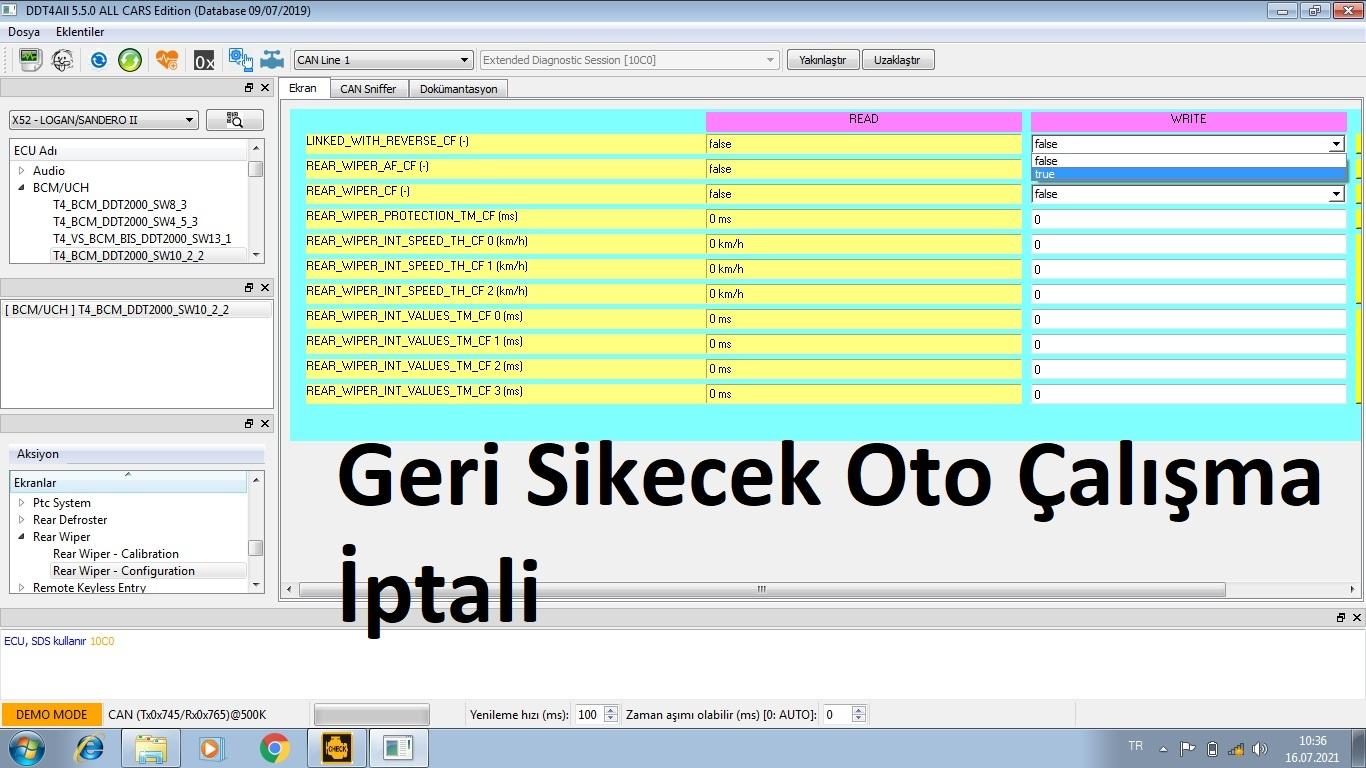Click the Uzaklaştır zoom out button
The image size is (1366, 768).
tap(897, 60)
